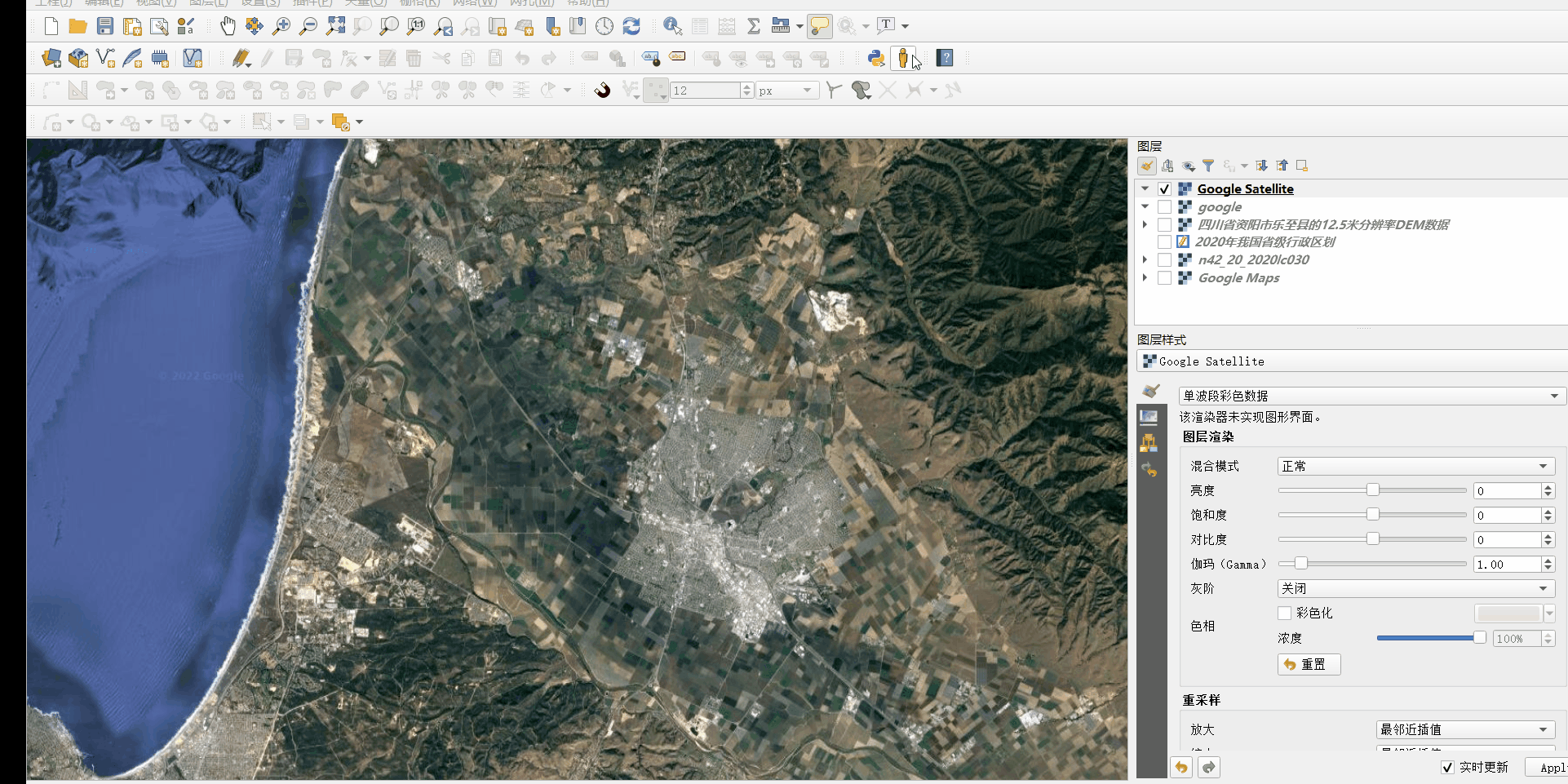Open the 单波段彩色数据 renderer type dropdown
1568x784 pixels.
coord(1371,396)
